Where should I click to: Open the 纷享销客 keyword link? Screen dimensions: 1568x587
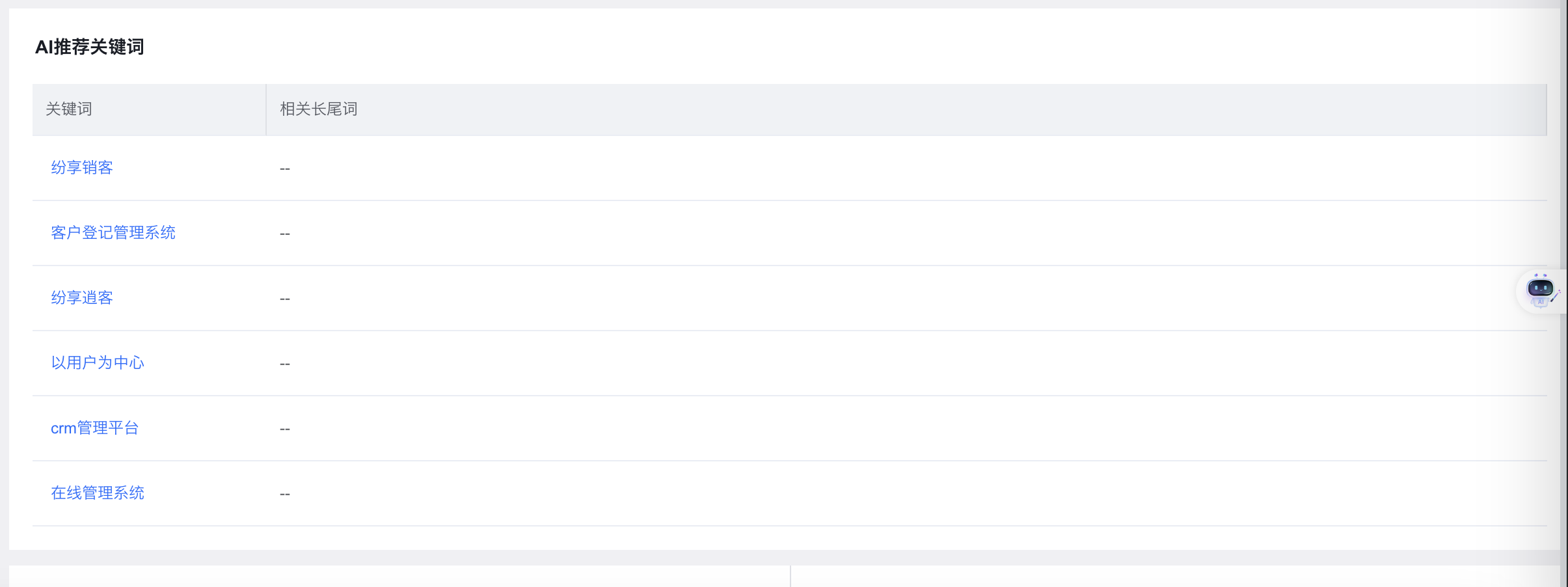pyautogui.click(x=82, y=168)
